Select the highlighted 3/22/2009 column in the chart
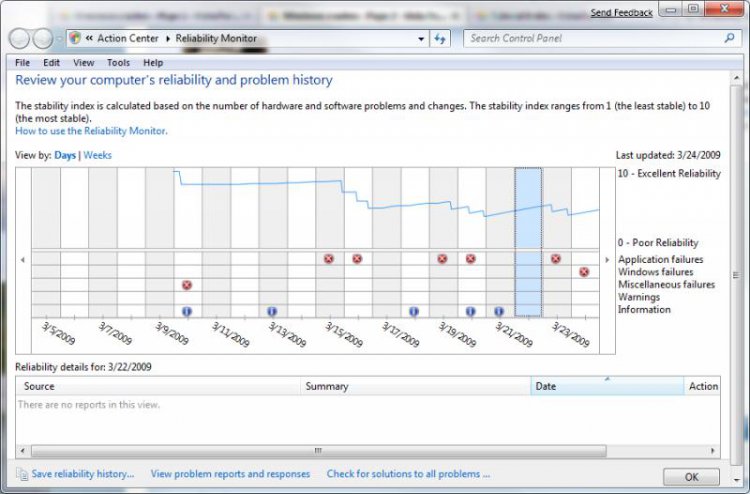This screenshot has height=494, width=750. coord(528,242)
